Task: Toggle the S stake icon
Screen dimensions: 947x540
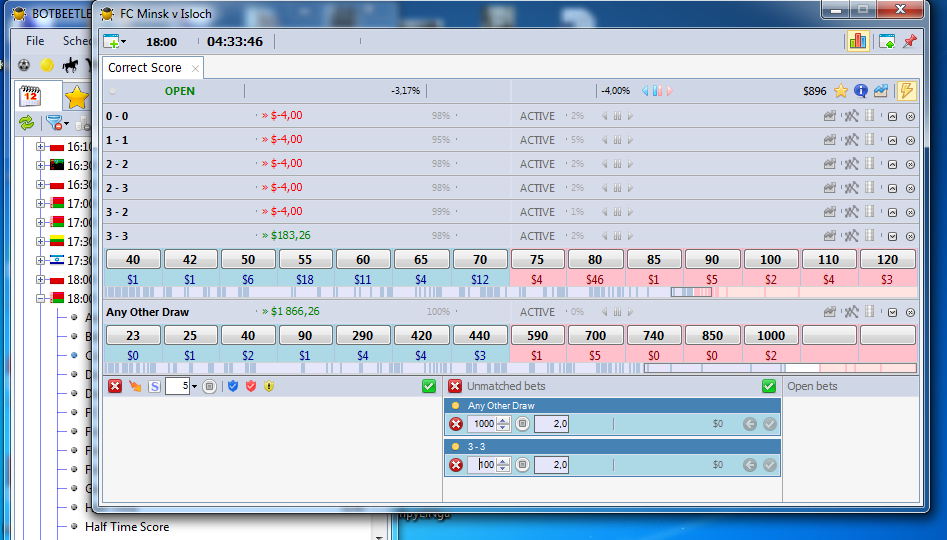Action: [155, 386]
